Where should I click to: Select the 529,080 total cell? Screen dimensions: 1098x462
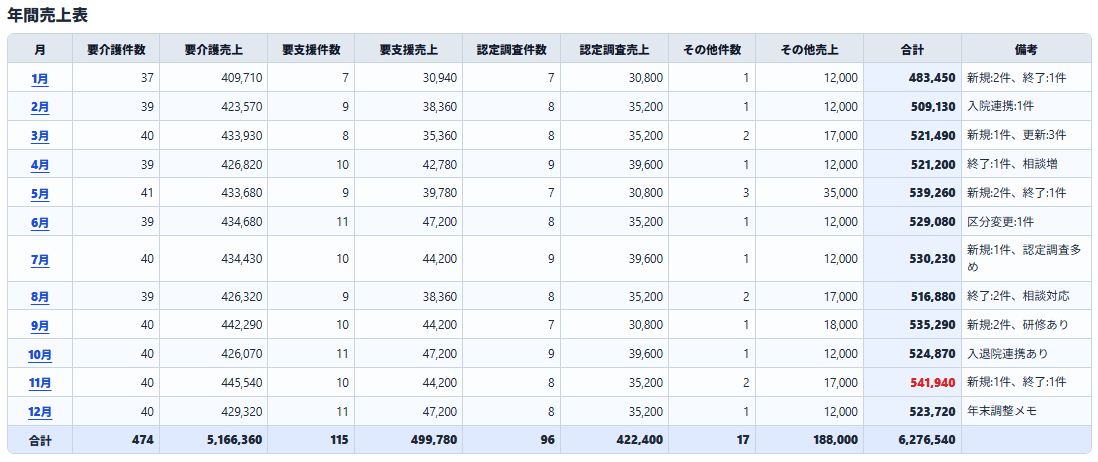click(912, 221)
